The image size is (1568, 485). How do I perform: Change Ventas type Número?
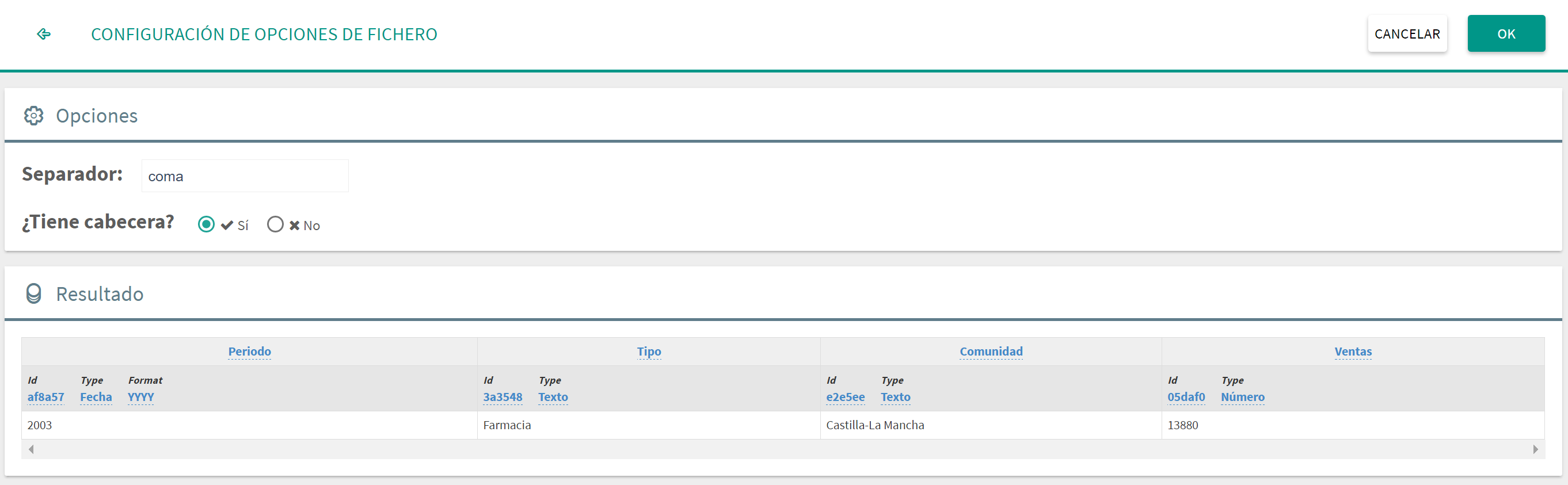click(1242, 397)
